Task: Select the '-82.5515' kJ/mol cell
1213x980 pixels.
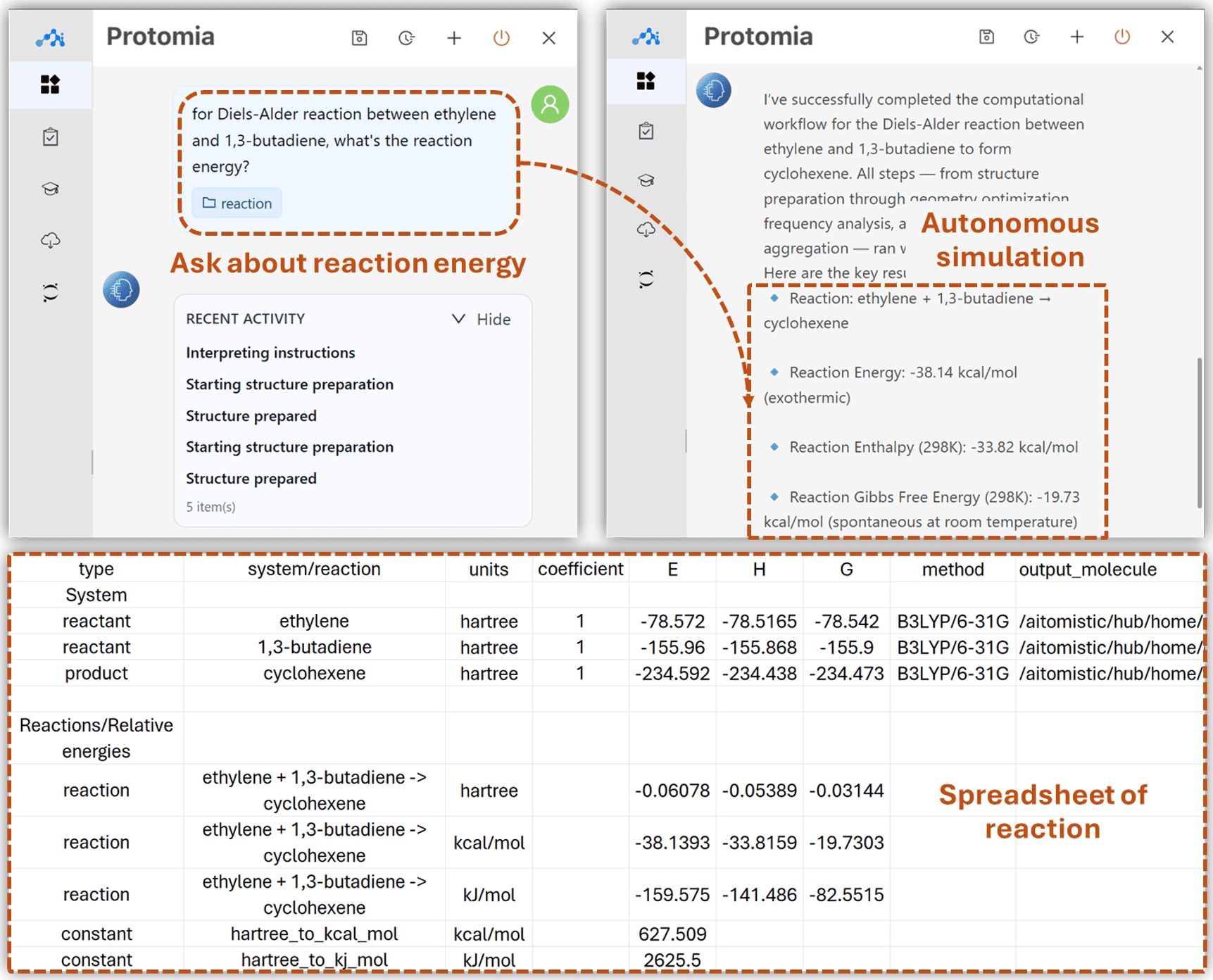Action: (x=846, y=895)
